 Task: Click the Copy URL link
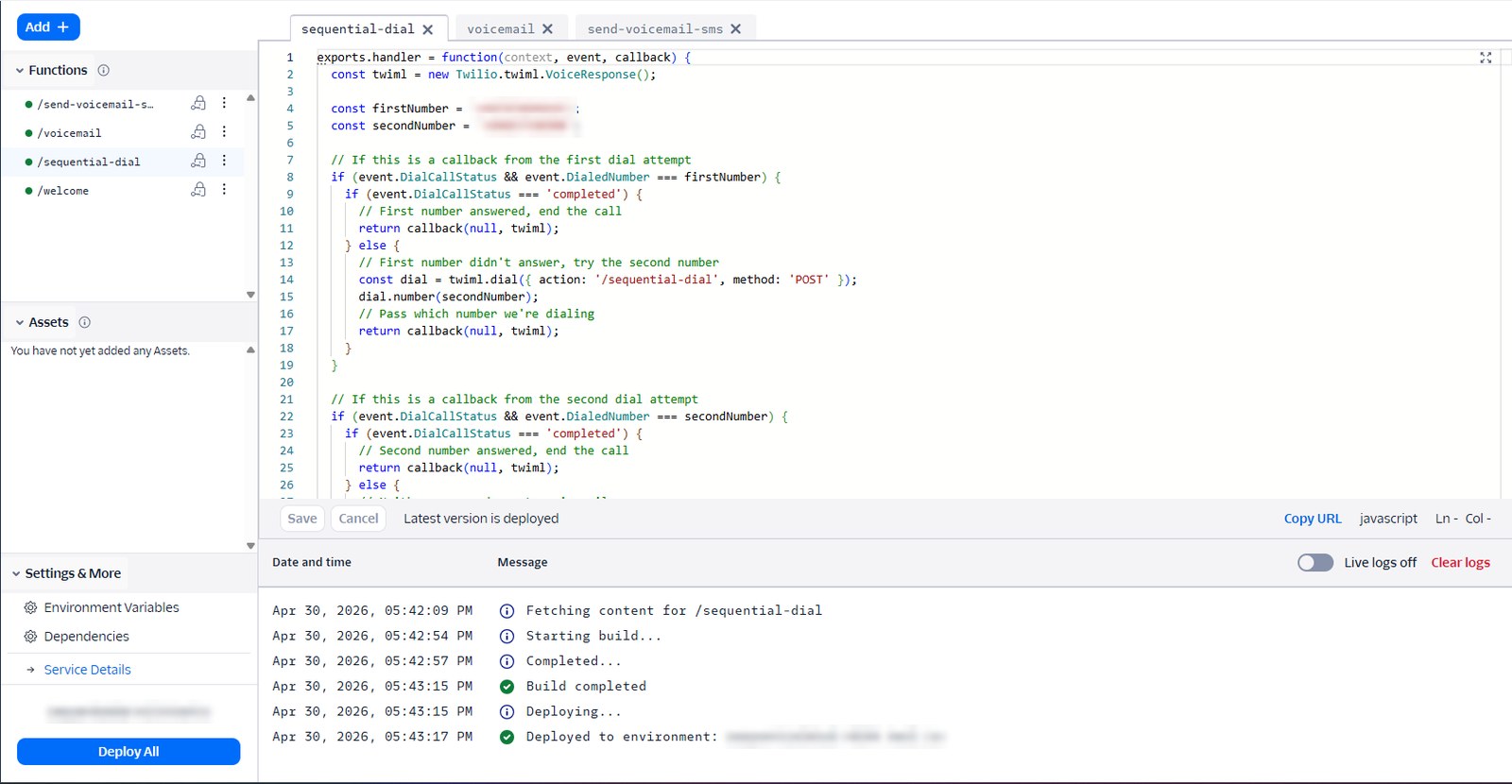(1313, 519)
